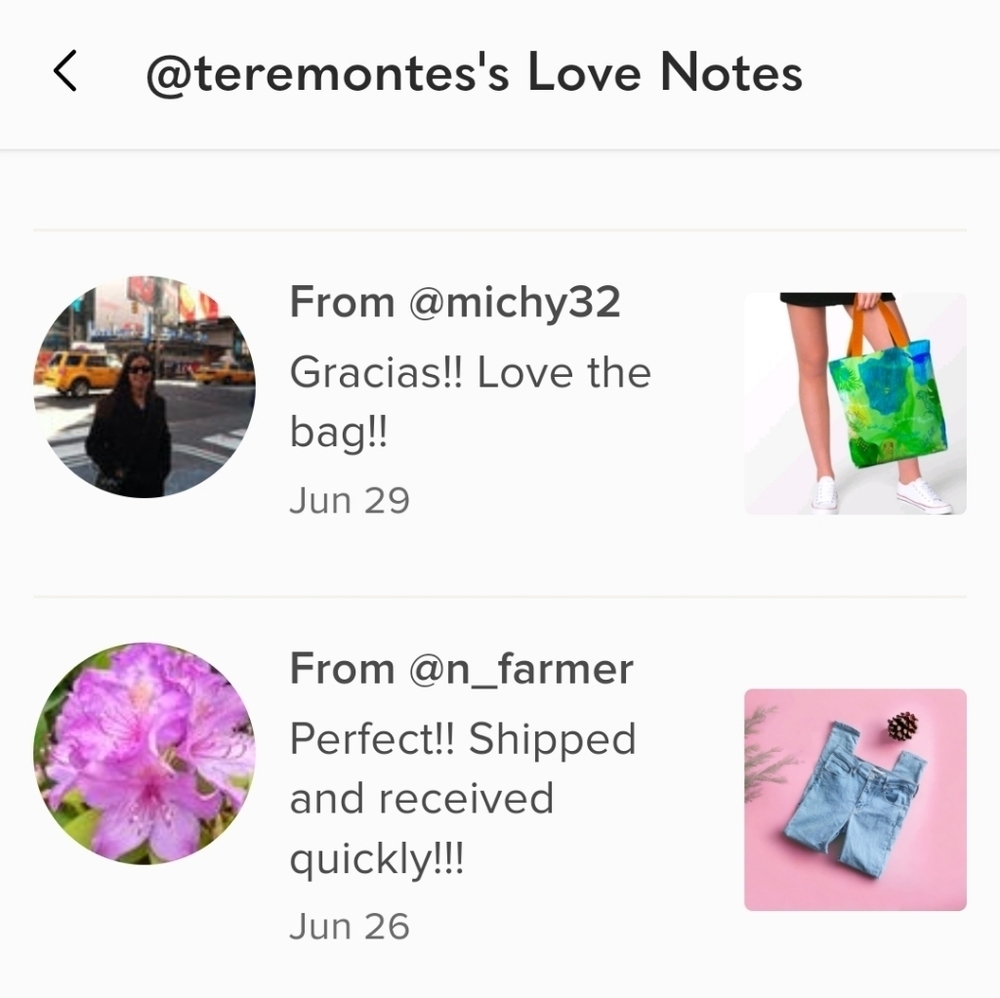Tap the @teremontes's Love Notes title
Image resolution: width=1000 pixels, height=998 pixels.
click(x=474, y=74)
